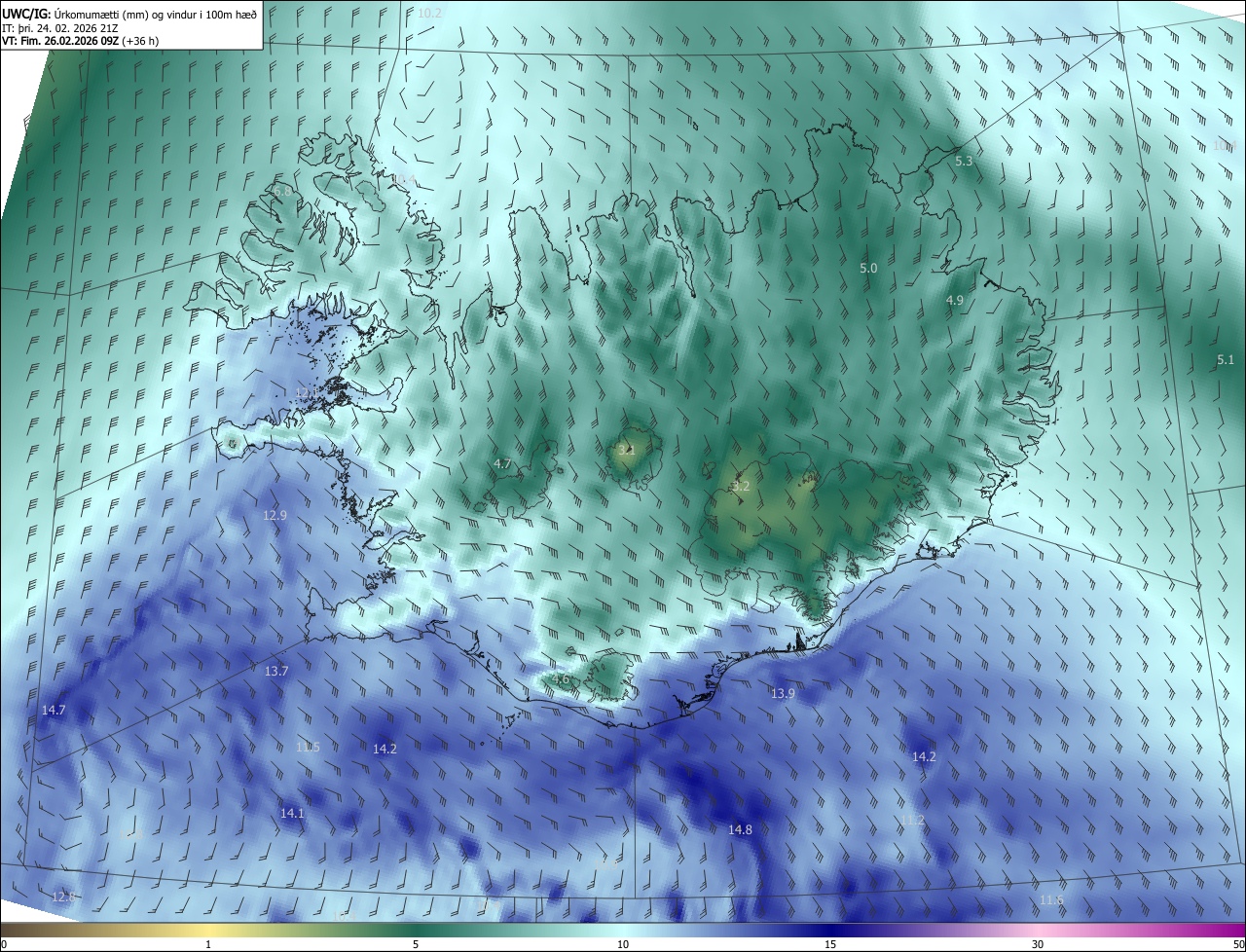Click the 5.3 value in the northeast

click(x=964, y=162)
